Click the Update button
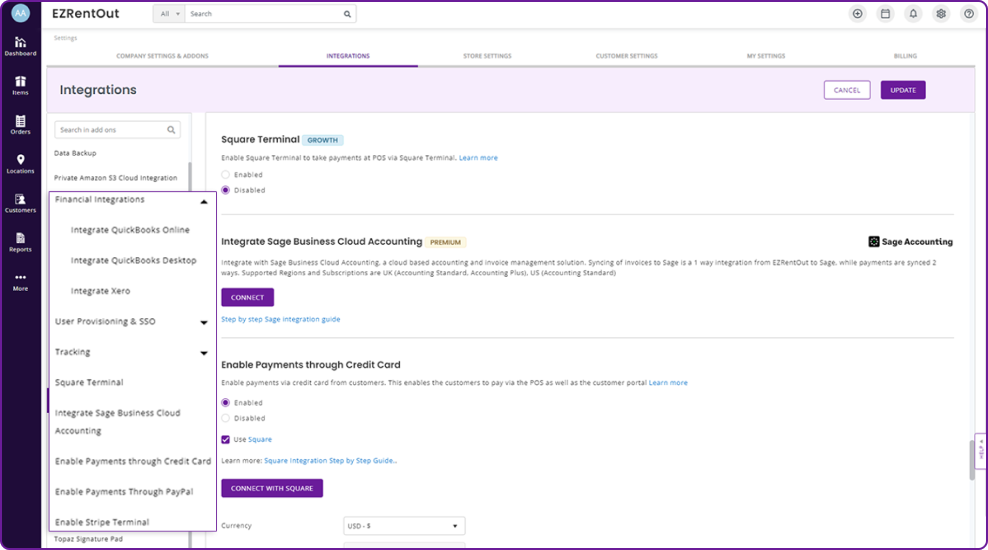Screen dimensions: 988x550 click(x=903, y=90)
